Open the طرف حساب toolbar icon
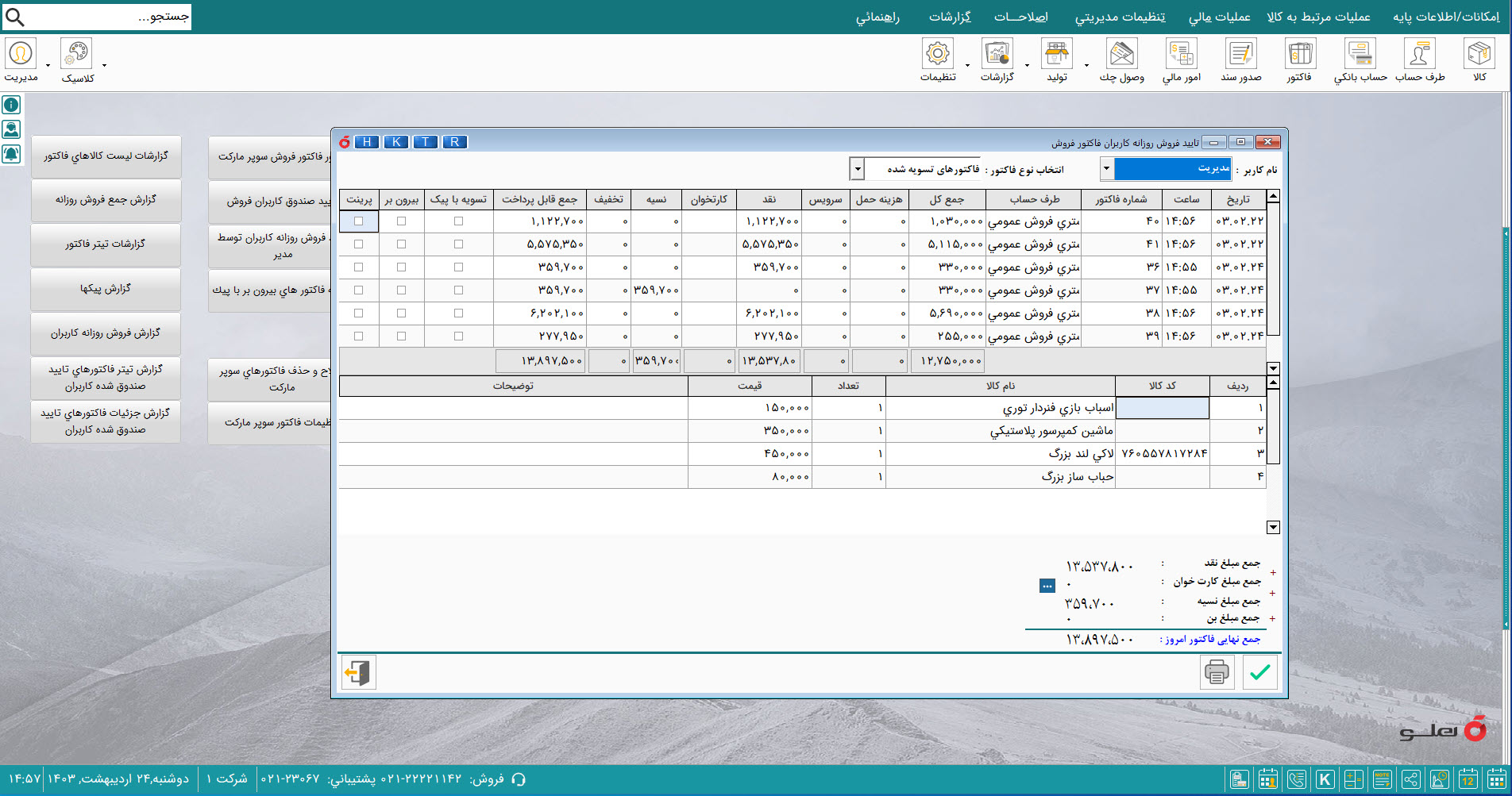This screenshot has width=1512, height=796. pos(1420,53)
